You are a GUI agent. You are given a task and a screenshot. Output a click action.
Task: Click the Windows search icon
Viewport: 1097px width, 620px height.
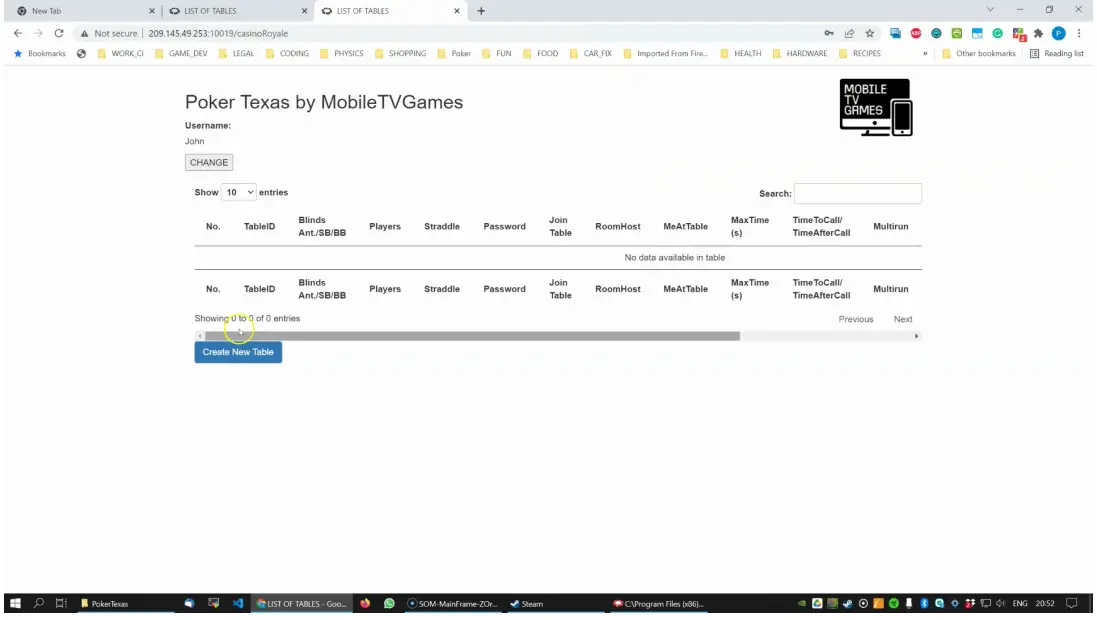point(38,604)
